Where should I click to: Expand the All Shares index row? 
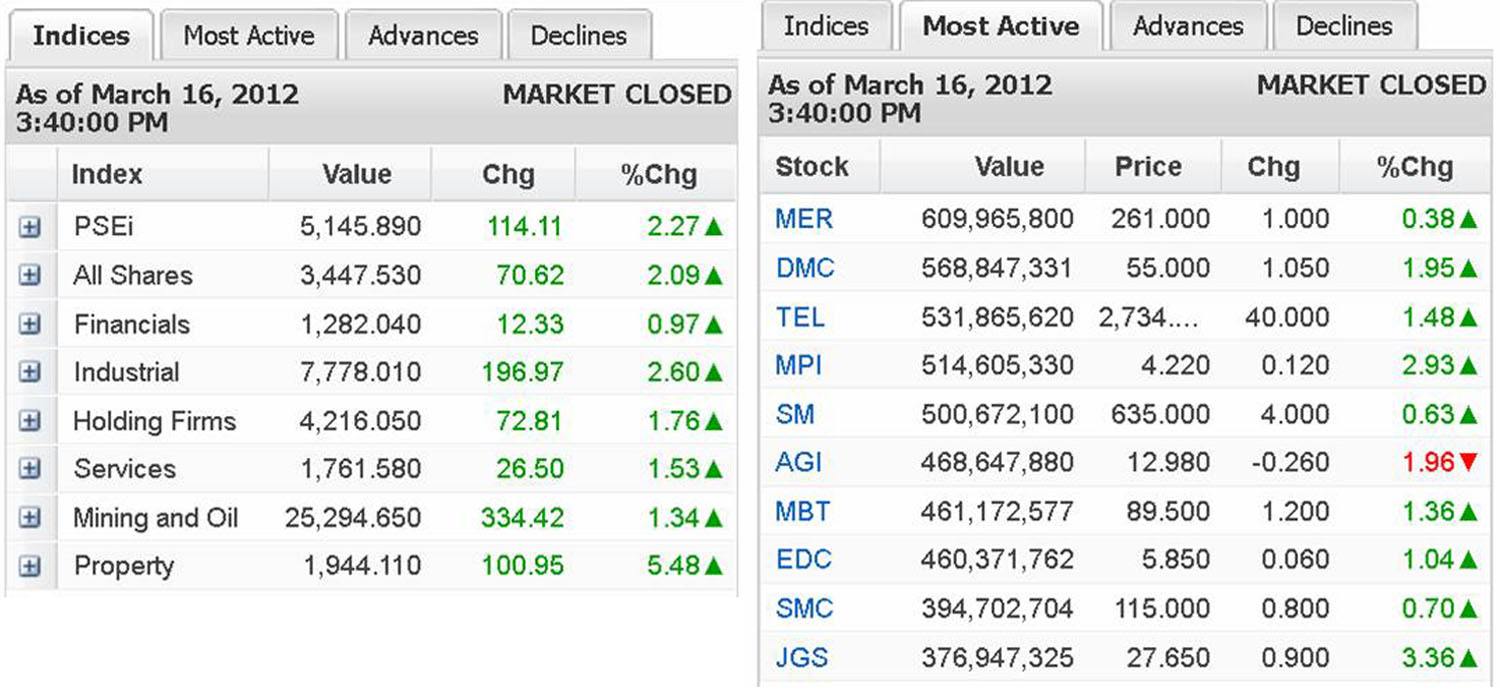coord(30,276)
